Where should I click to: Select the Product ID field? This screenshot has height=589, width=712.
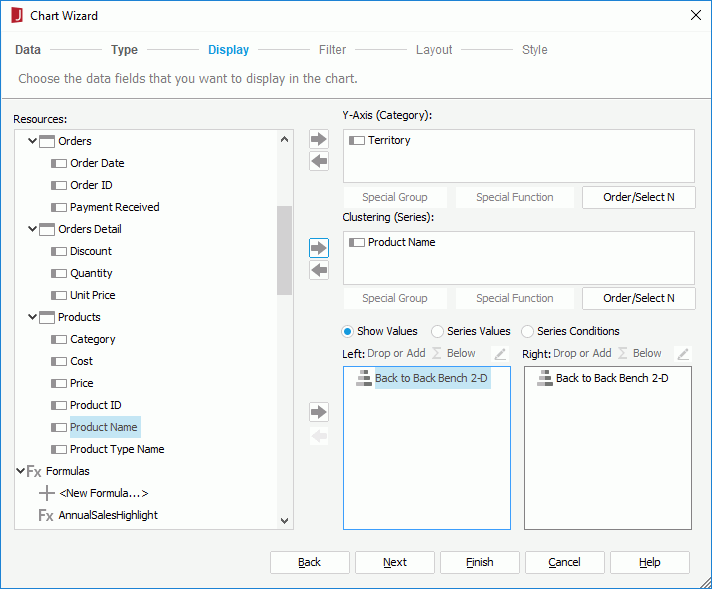[x=95, y=406]
